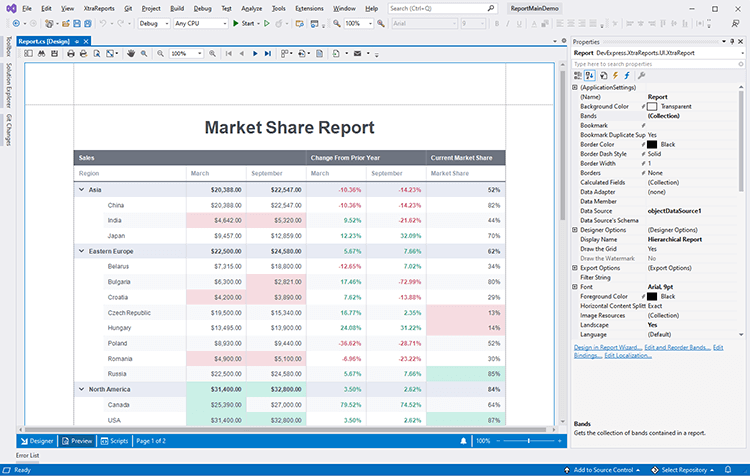The width and height of the screenshot is (750, 476).
Task: Click the Print icon in report toolbar
Action: (x=72, y=53)
